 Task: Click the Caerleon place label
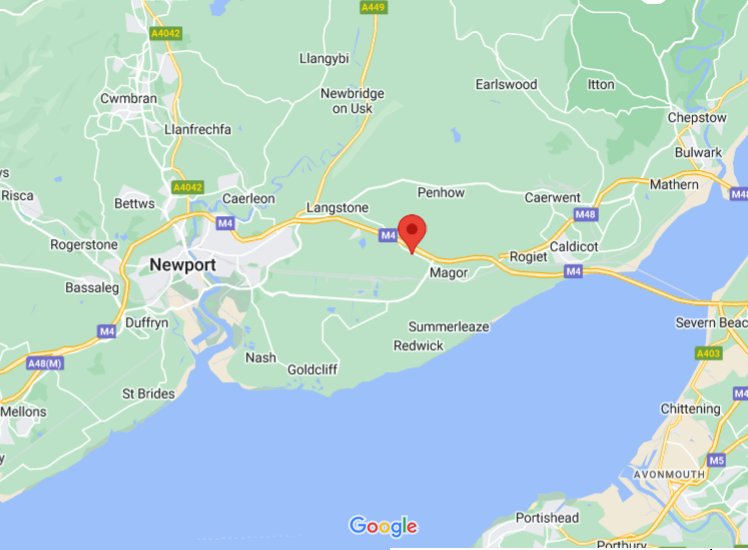point(249,198)
